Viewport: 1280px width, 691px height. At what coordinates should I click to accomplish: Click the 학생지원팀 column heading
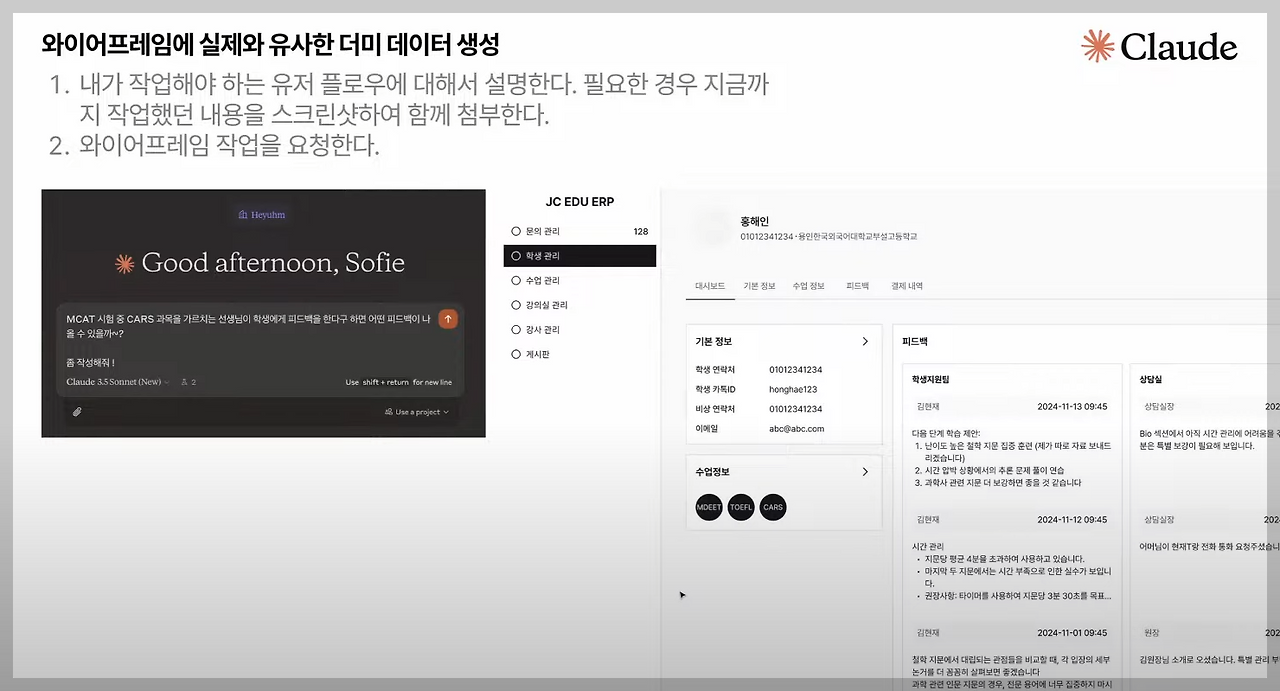[931, 380]
